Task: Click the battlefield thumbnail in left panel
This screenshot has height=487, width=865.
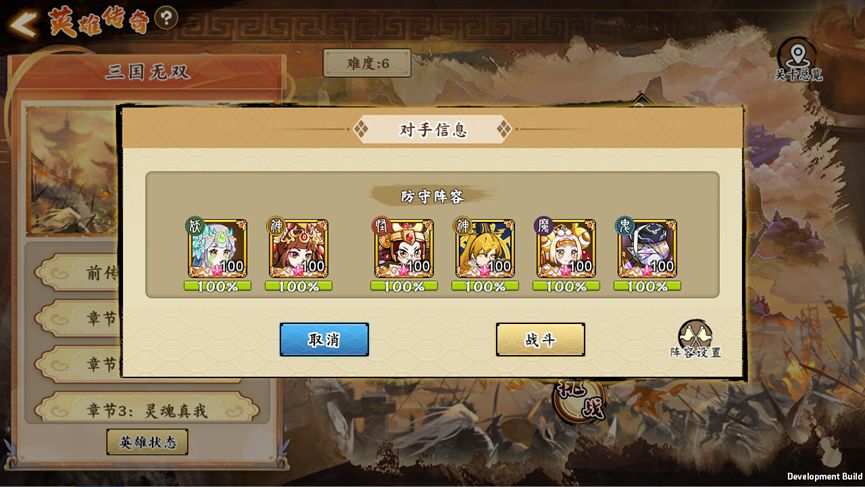Action: (x=73, y=171)
